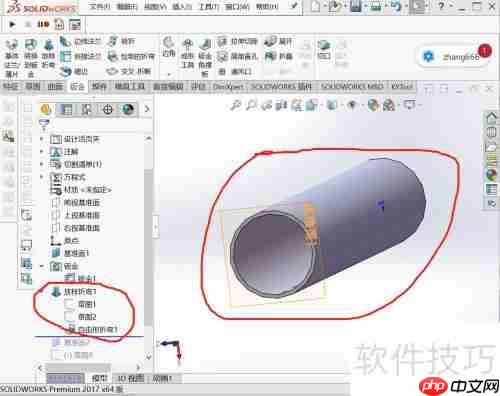Expand the 切割清单(1) tree node
The image size is (500, 396).
pos(42,164)
